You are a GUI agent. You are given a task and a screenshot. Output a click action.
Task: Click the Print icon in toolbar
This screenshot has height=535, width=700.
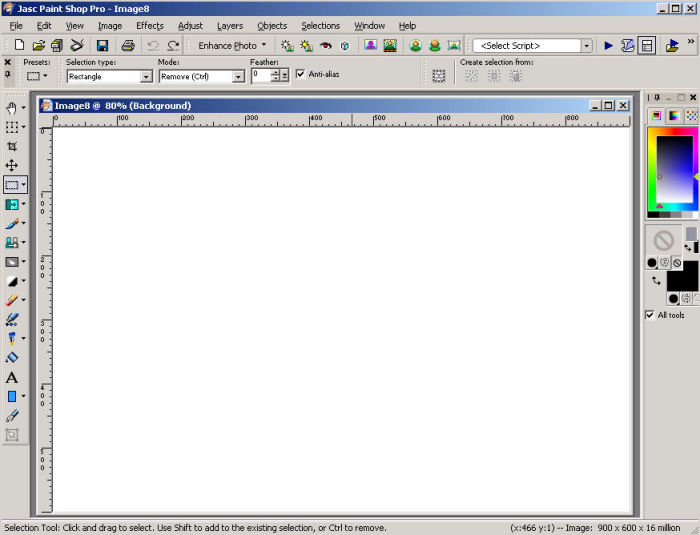coord(127,46)
